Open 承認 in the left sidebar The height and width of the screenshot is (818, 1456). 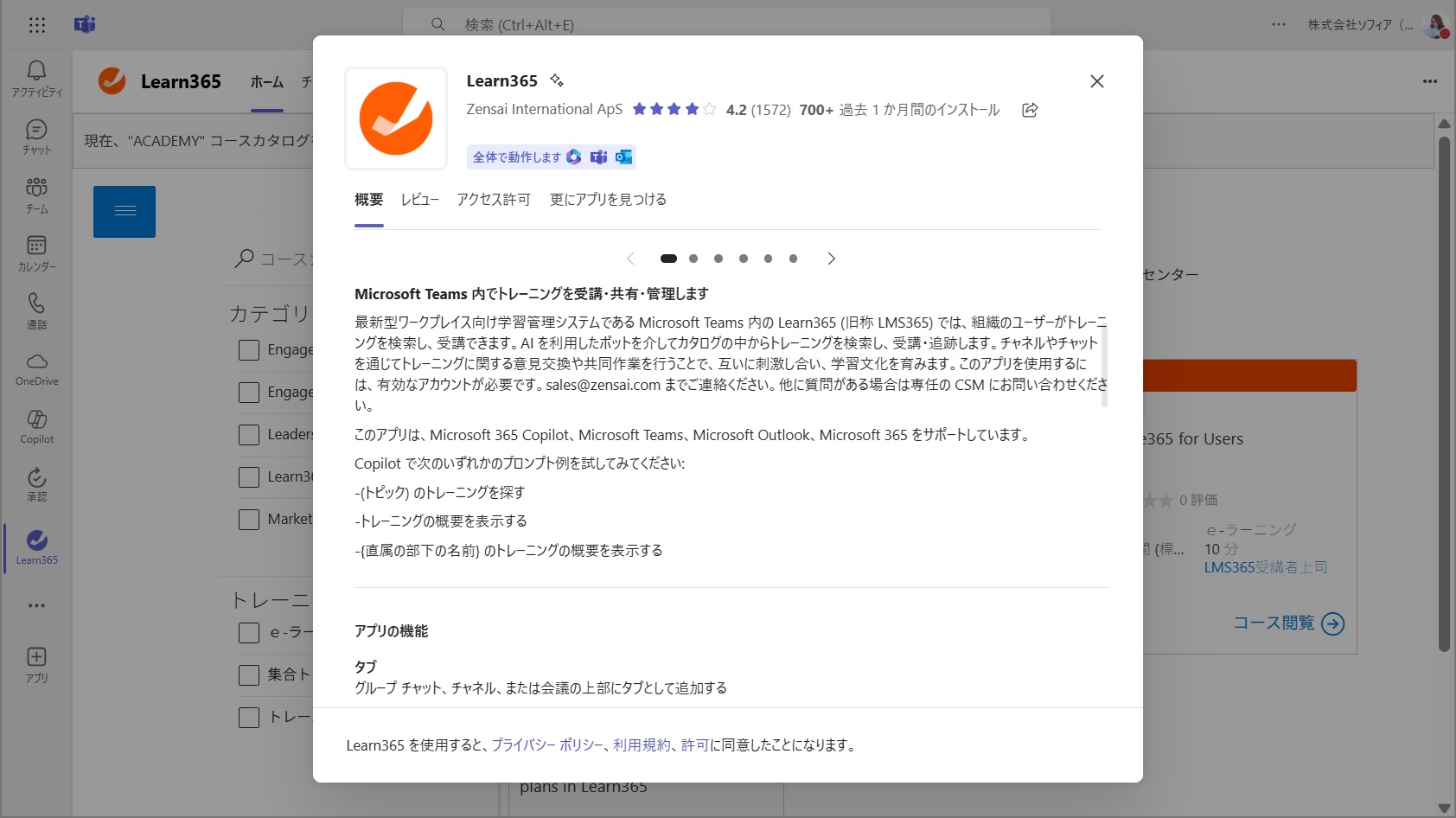(x=36, y=485)
